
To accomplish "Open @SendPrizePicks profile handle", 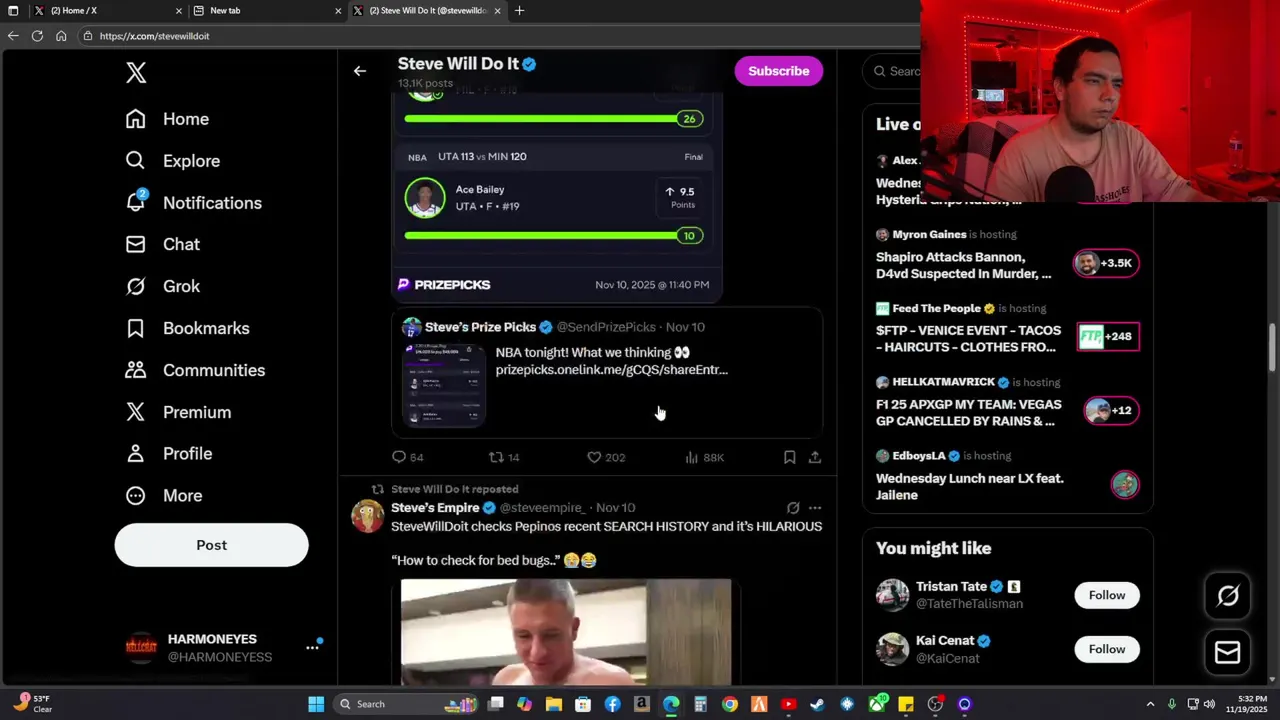I will pos(606,327).
